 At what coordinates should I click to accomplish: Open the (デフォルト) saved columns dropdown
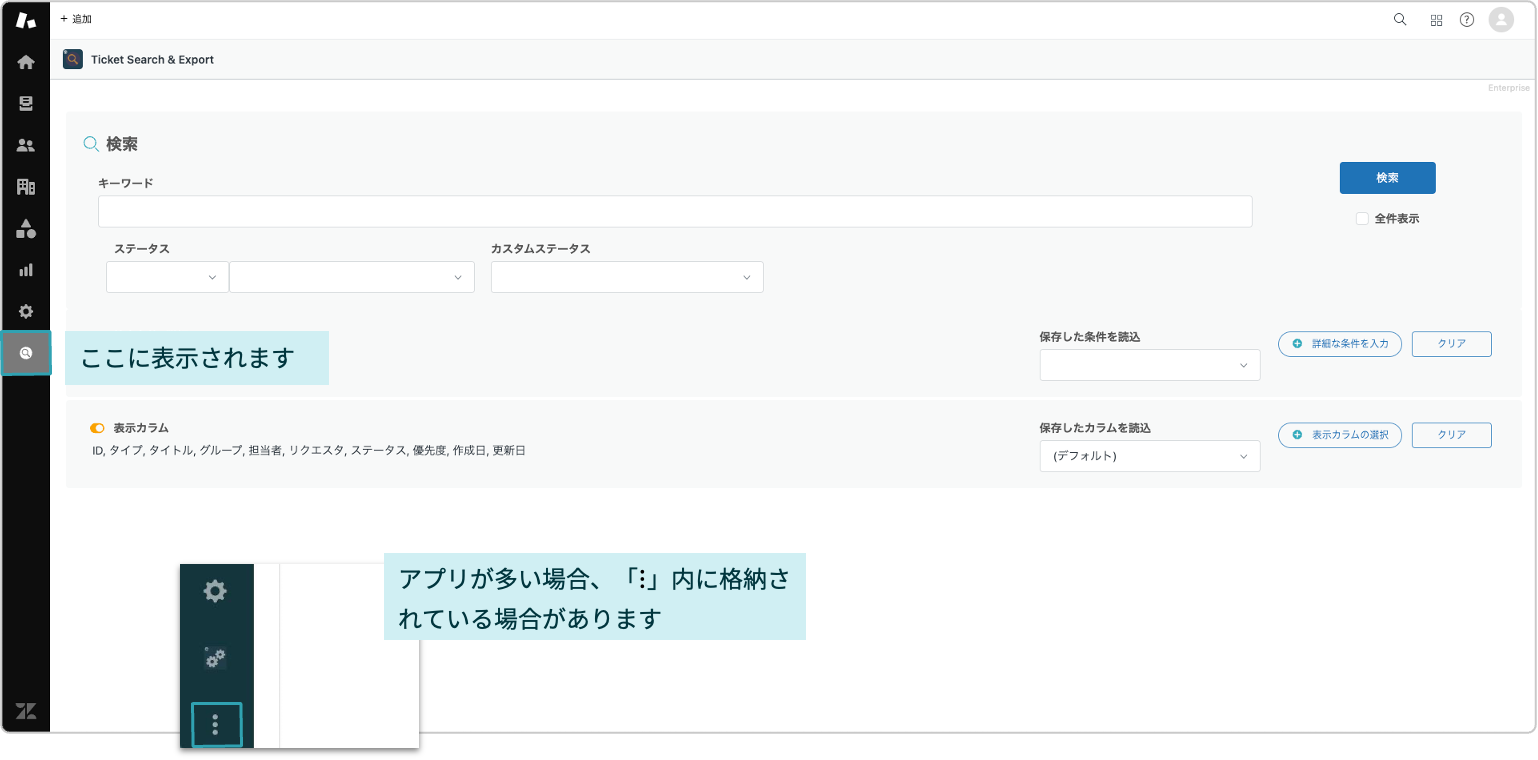pos(1150,456)
